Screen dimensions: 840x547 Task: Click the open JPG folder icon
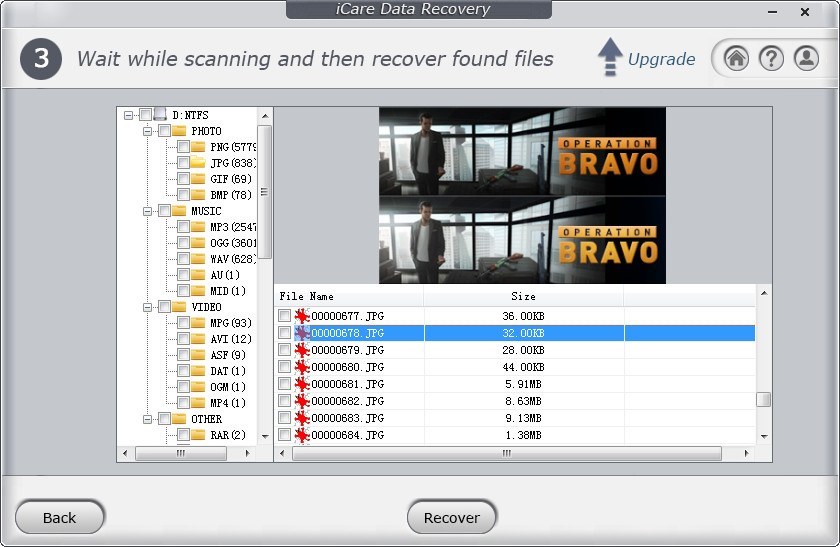coord(198,162)
